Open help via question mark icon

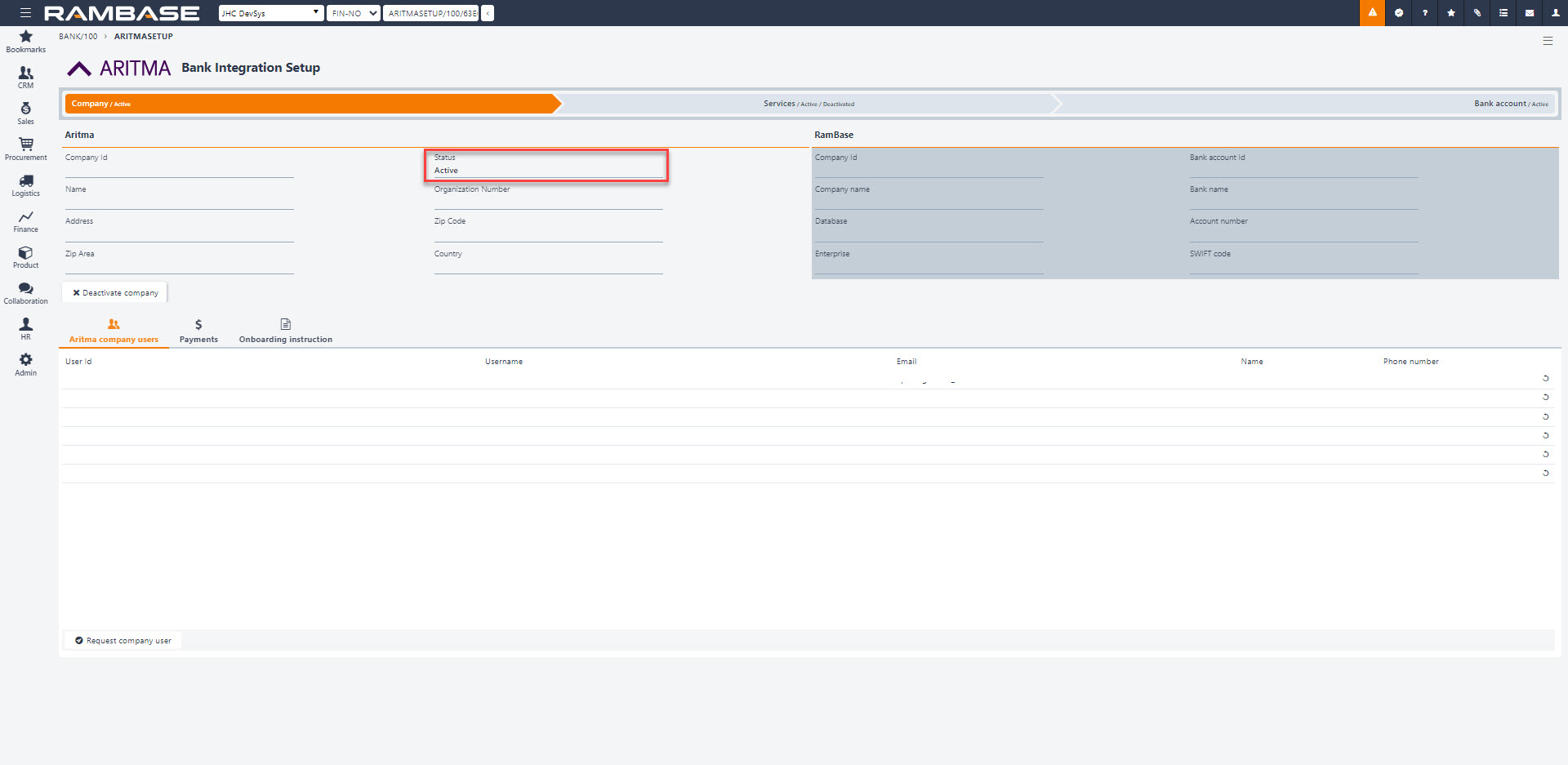1425,13
